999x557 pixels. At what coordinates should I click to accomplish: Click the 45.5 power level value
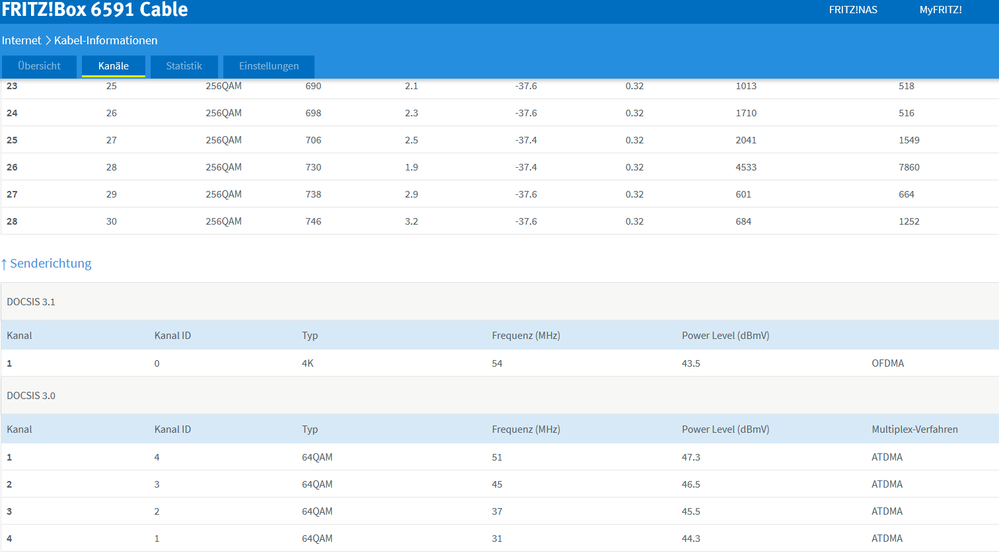tap(691, 511)
